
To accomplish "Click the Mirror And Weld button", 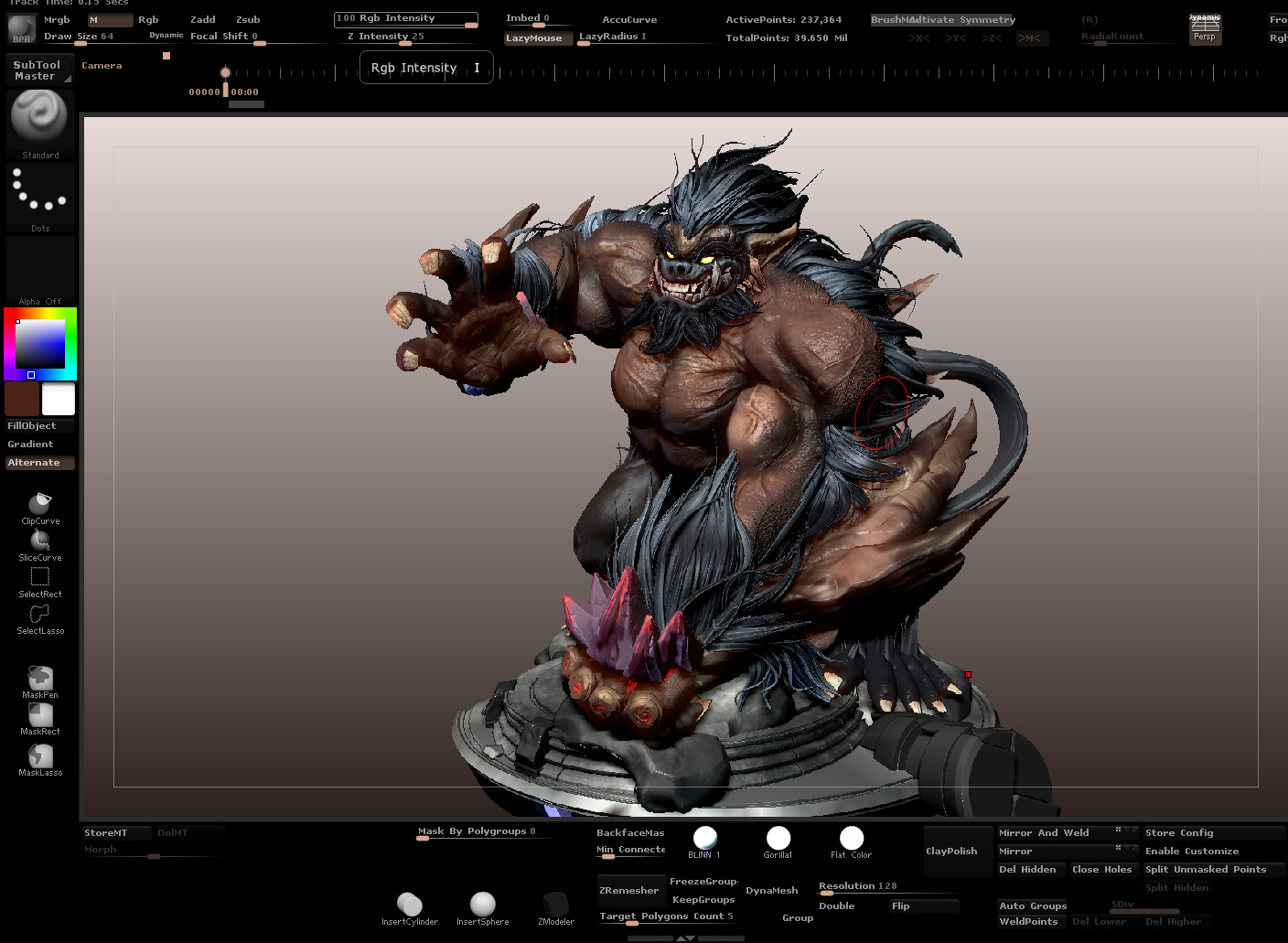I will click(1067, 833).
